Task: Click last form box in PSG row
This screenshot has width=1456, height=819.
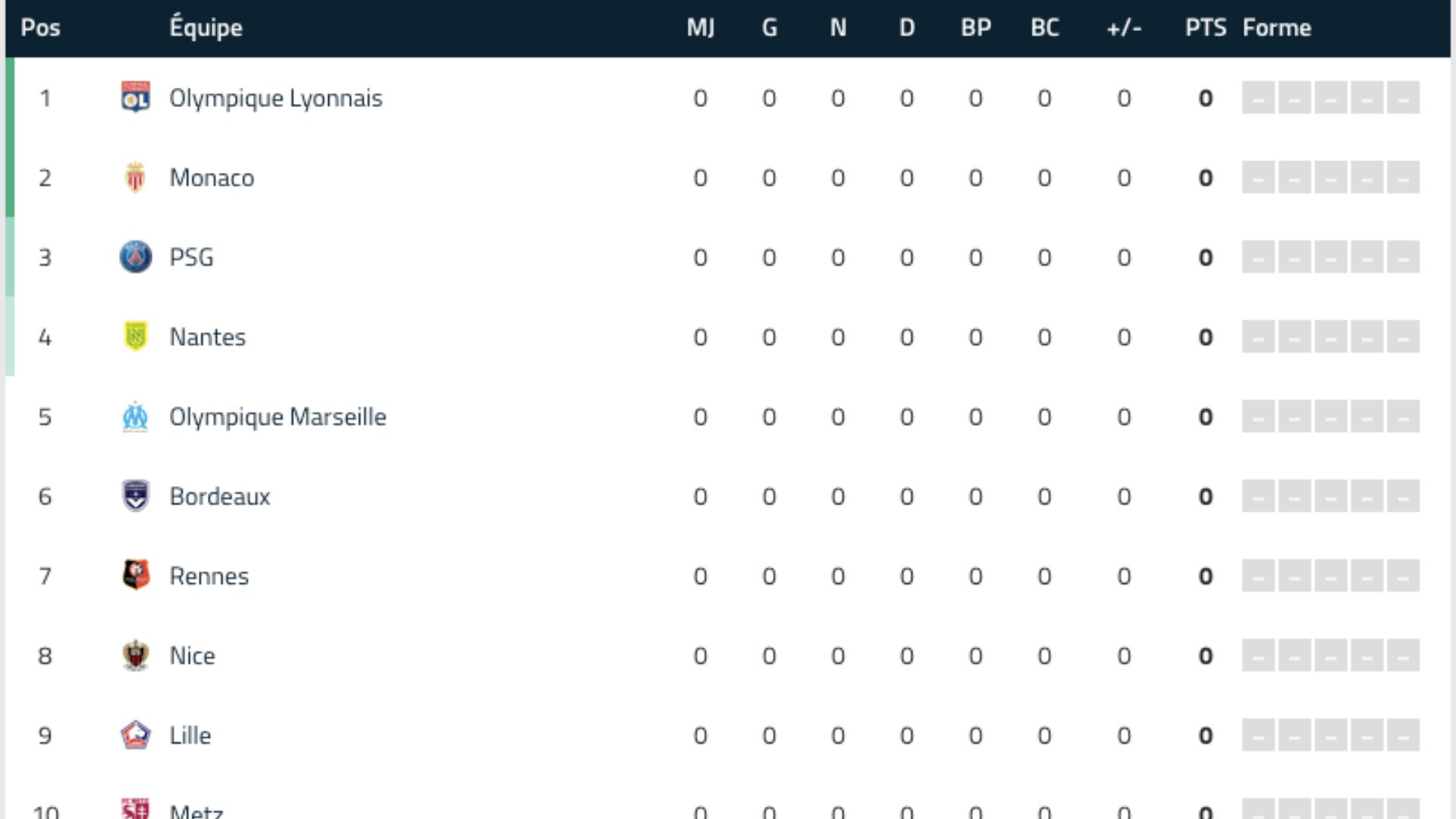Action: (1403, 257)
